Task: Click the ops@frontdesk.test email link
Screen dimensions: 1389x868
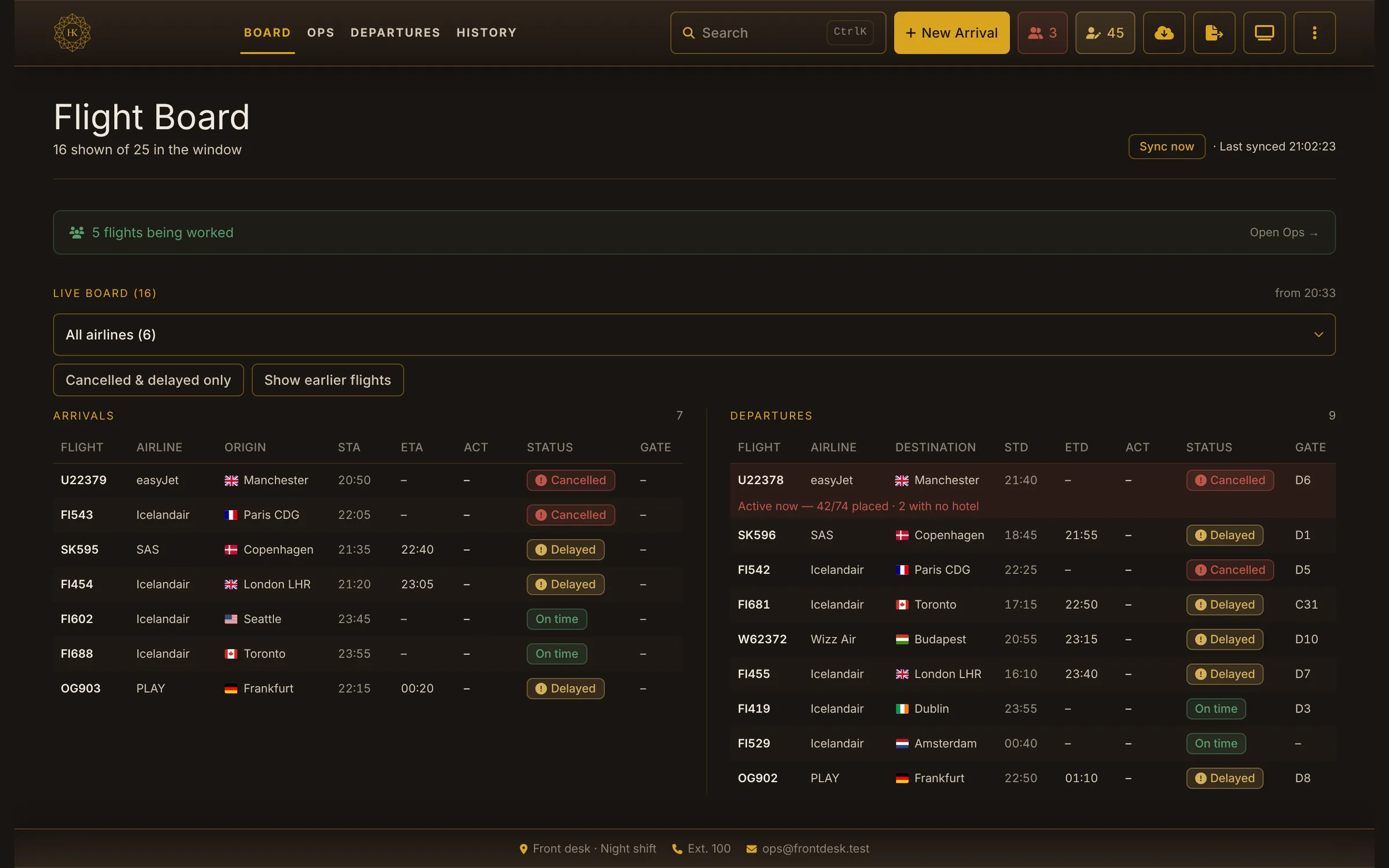Action: (x=815, y=848)
